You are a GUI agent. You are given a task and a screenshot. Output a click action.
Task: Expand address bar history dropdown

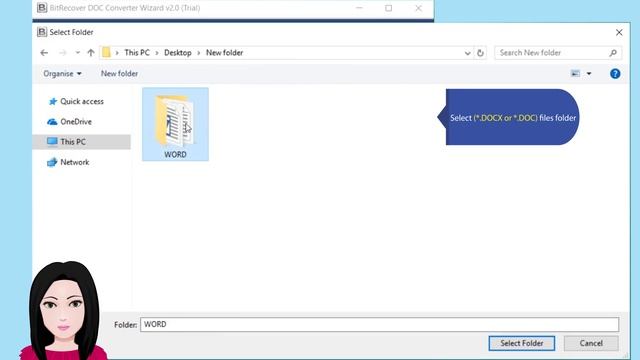(467, 53)
